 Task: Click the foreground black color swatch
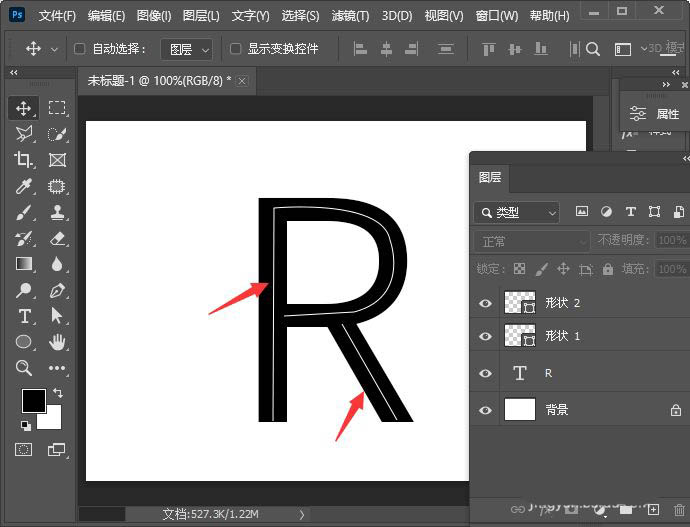coord(33,400)
